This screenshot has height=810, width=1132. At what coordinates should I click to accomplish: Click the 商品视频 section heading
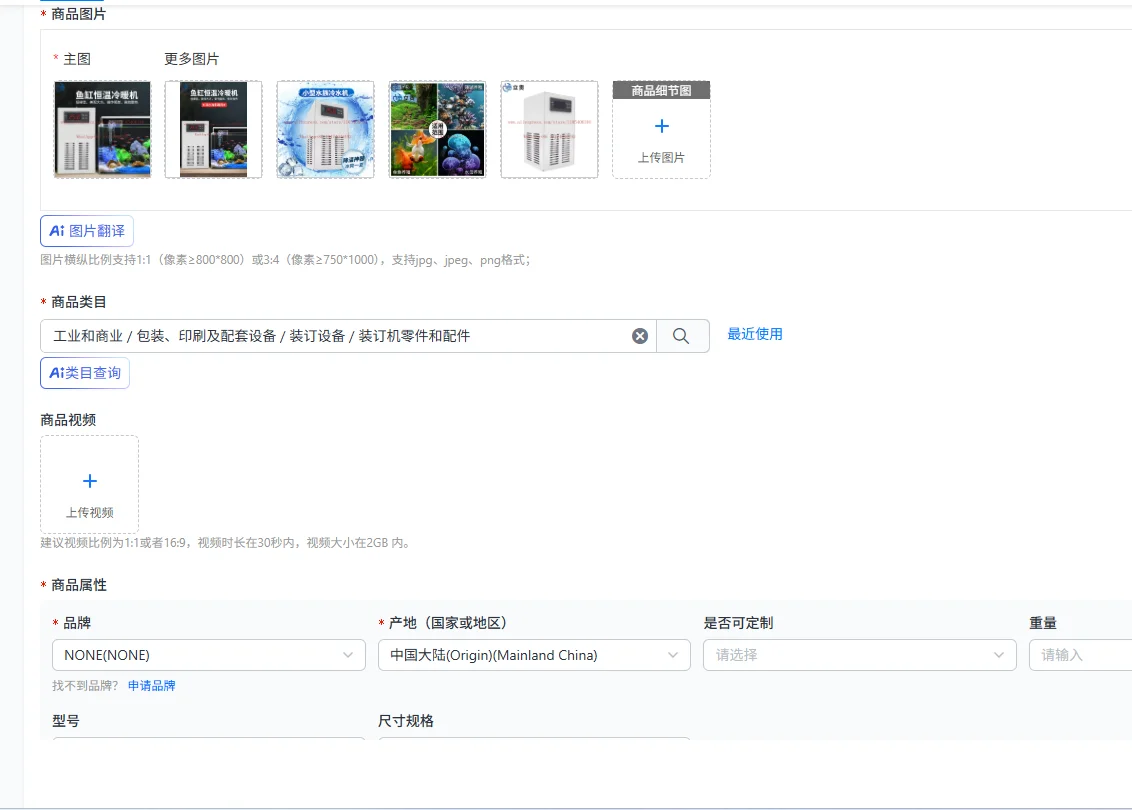[68, 420]
